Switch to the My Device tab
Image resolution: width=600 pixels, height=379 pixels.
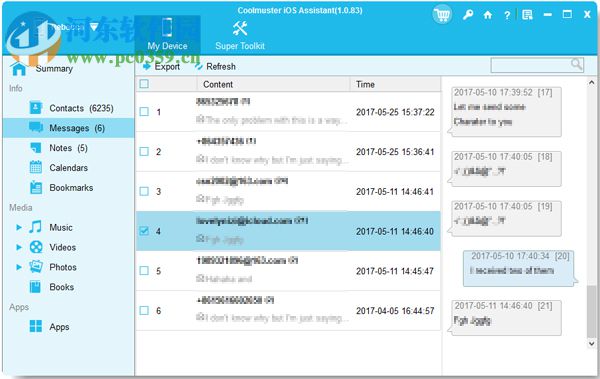167,34
